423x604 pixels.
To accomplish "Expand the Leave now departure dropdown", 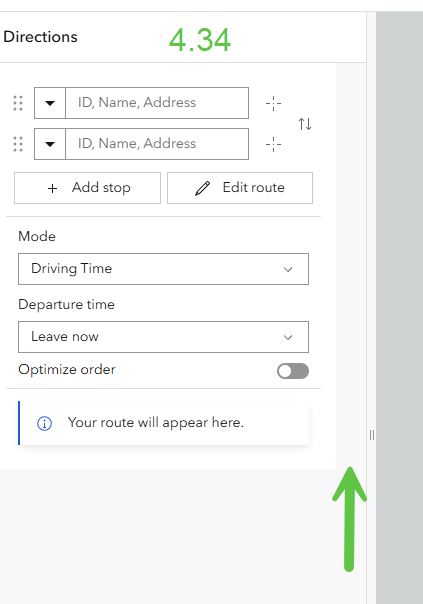I will tap(163, 337).
